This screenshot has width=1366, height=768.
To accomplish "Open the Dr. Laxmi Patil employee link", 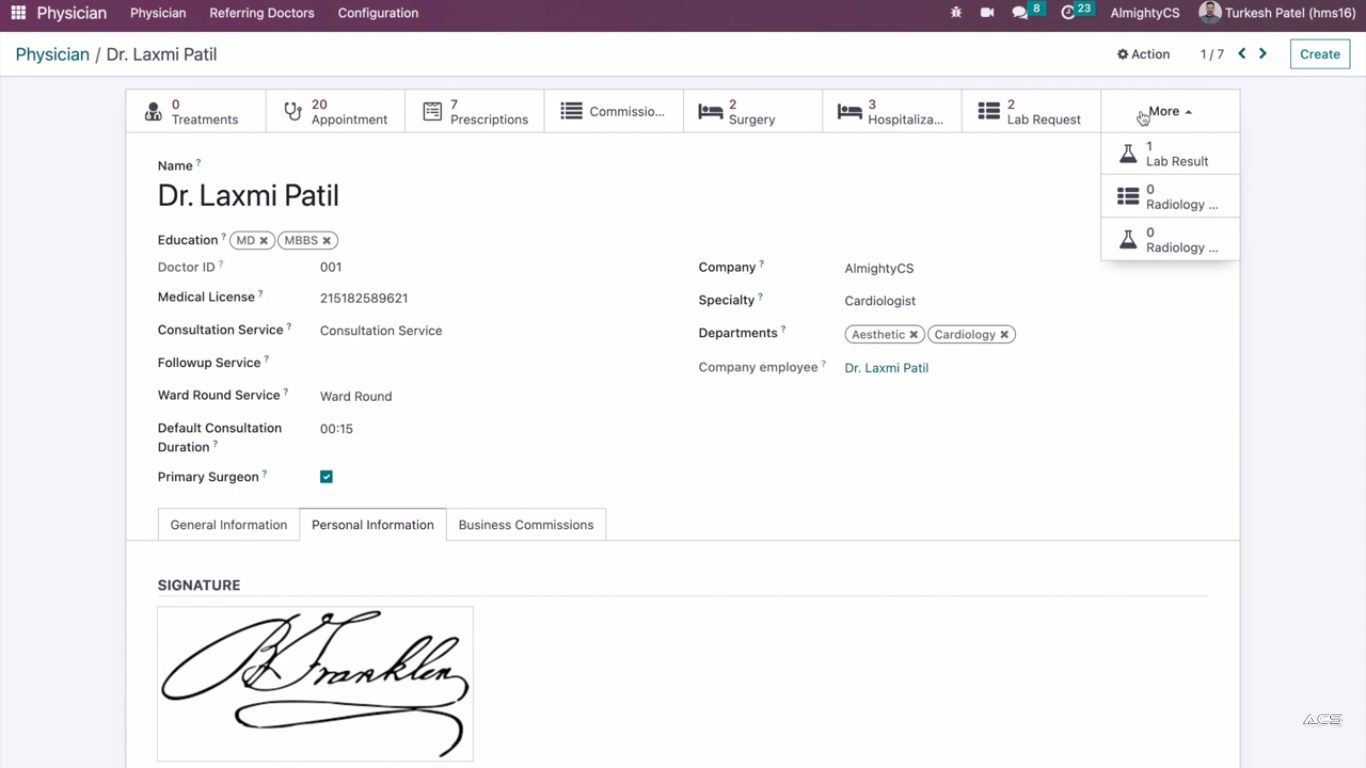I will click(886, 368).
